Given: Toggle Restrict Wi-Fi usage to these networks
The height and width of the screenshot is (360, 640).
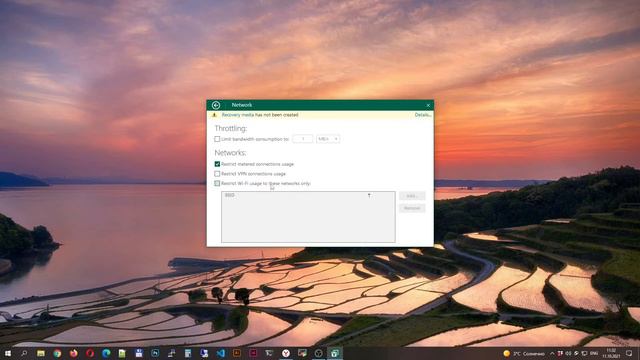Looking at the screenshot, I should click(217, 184).
